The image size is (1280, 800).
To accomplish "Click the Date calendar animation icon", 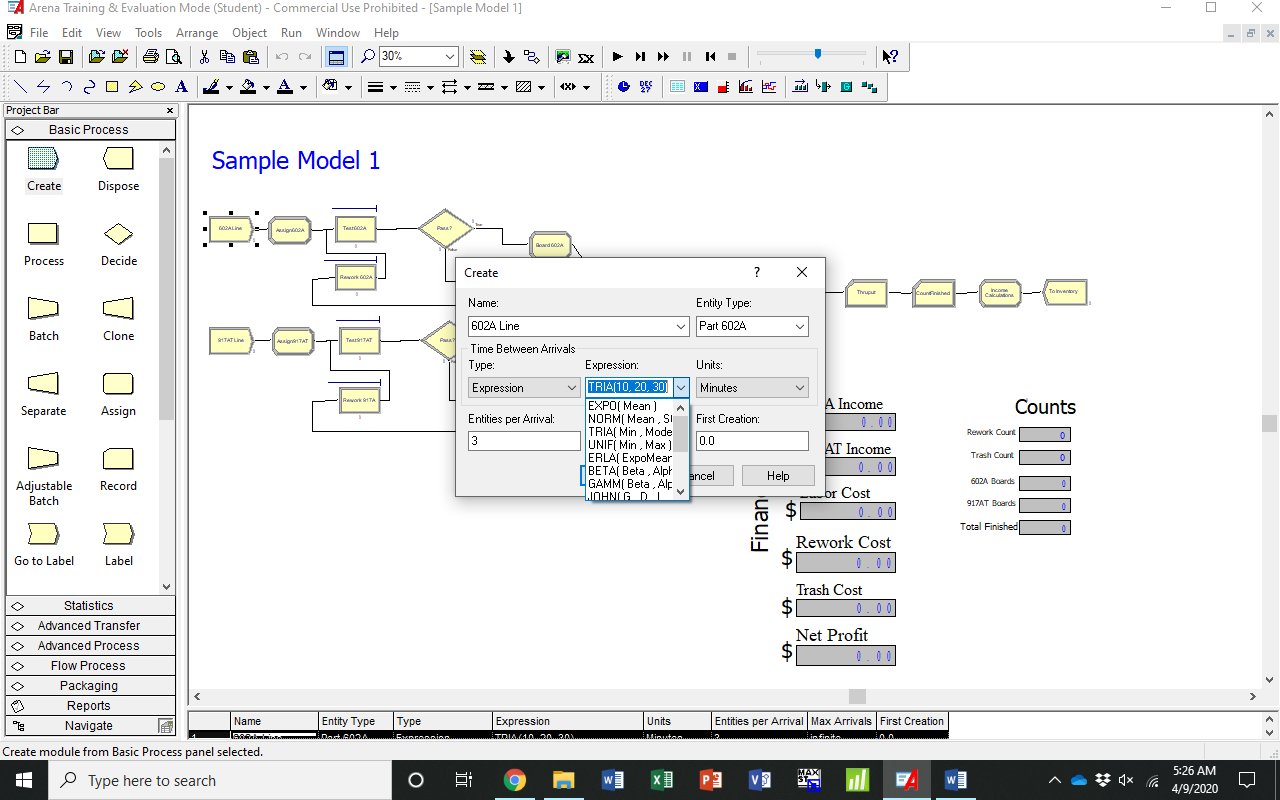I will click(646, 87).
